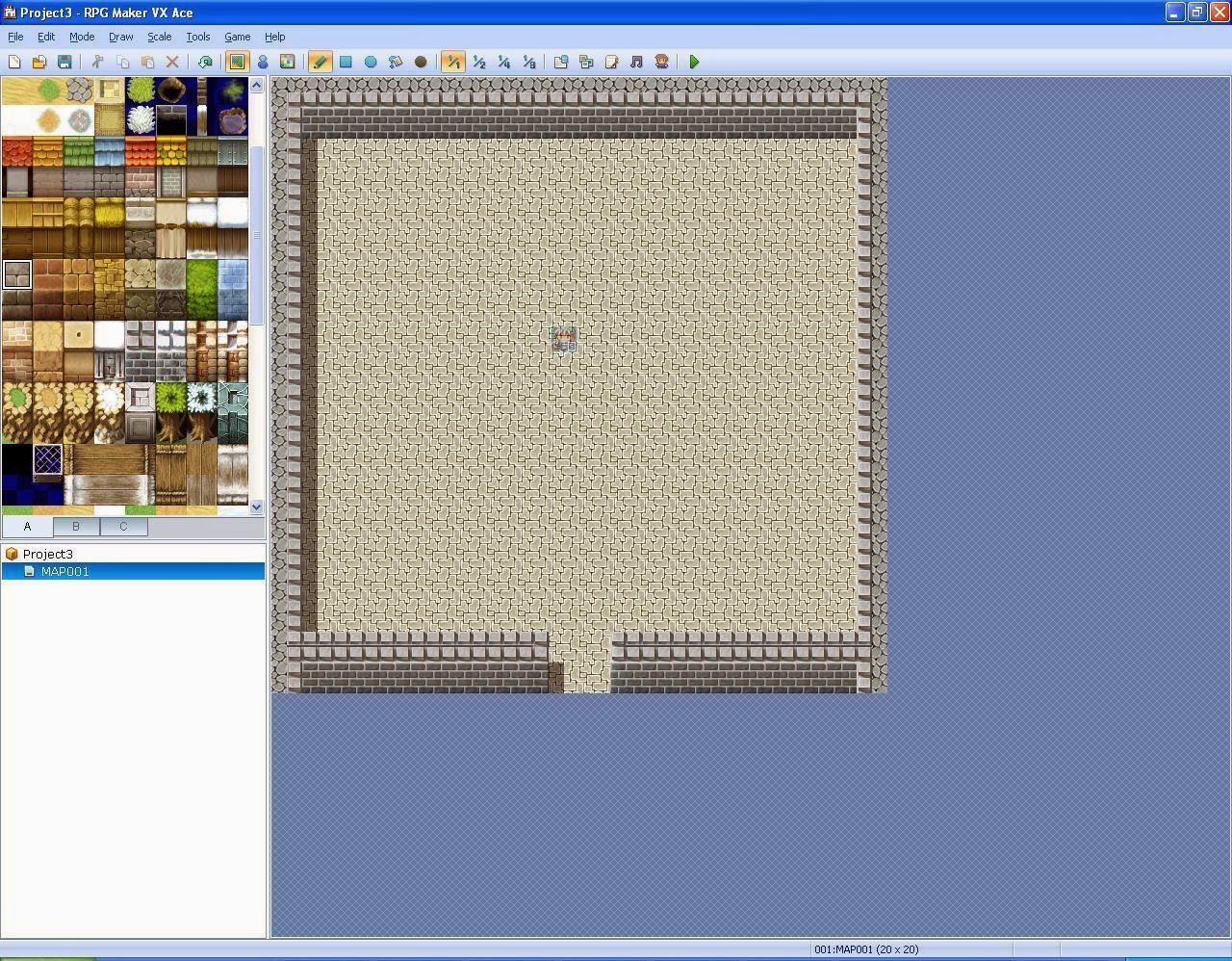Select the Rectangle drawing tool
The width and height of the screenshot is (1232, 961).
click(346, 62)
